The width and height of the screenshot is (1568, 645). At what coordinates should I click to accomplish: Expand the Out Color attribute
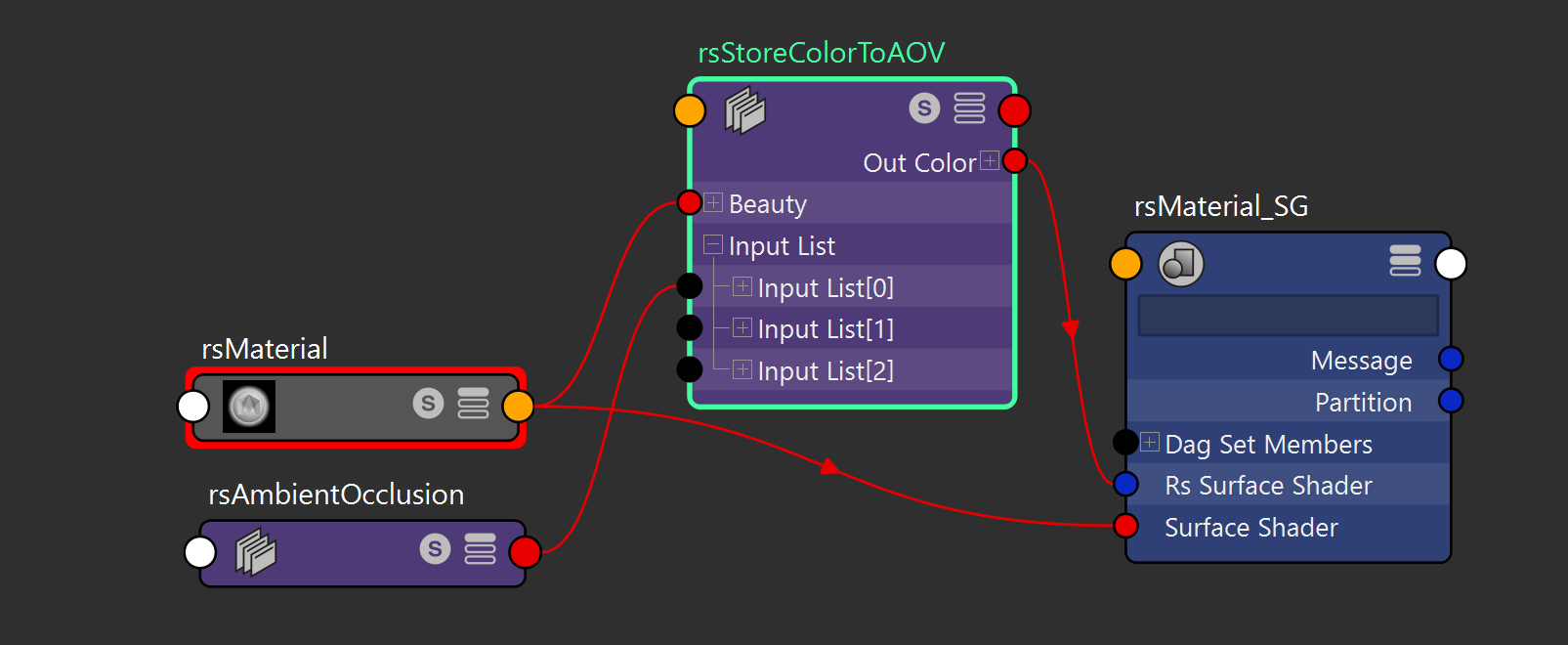990,160
